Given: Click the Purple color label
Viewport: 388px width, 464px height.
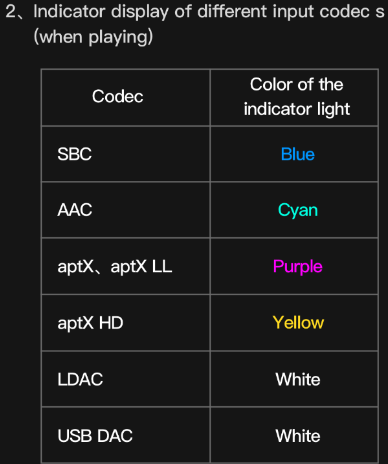Looking at the screenshot, I should (x=298, y=267).
